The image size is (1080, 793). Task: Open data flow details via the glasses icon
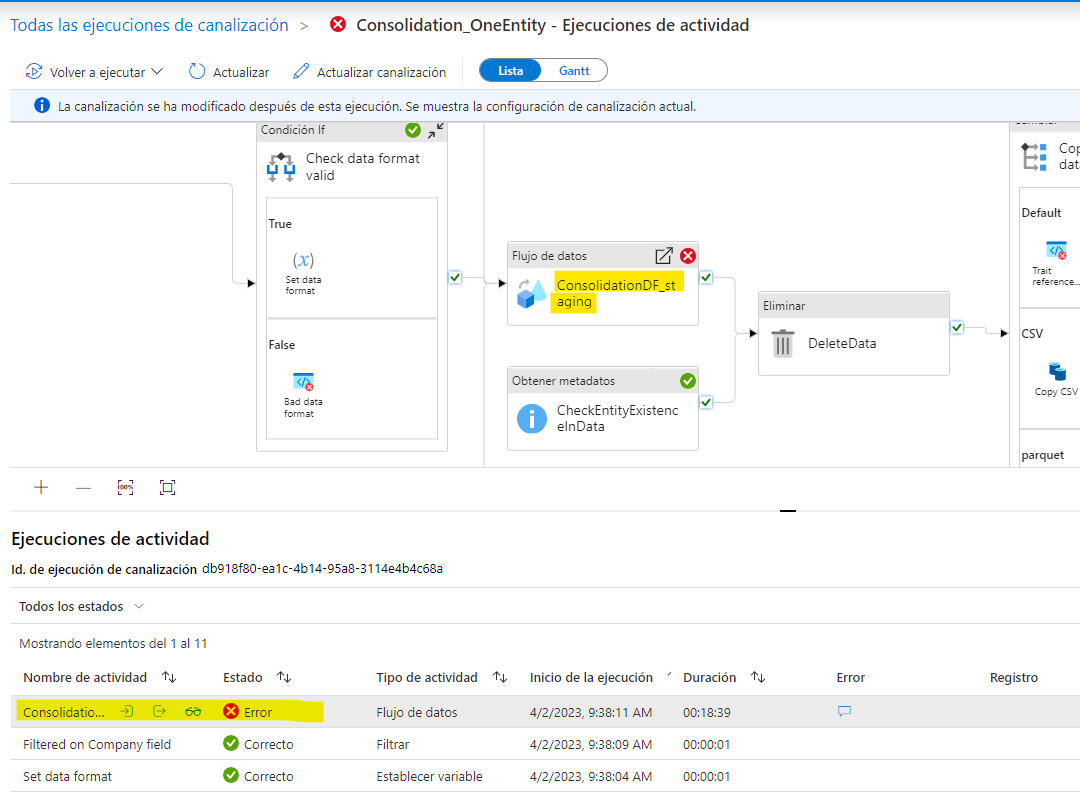coord(193,711)
